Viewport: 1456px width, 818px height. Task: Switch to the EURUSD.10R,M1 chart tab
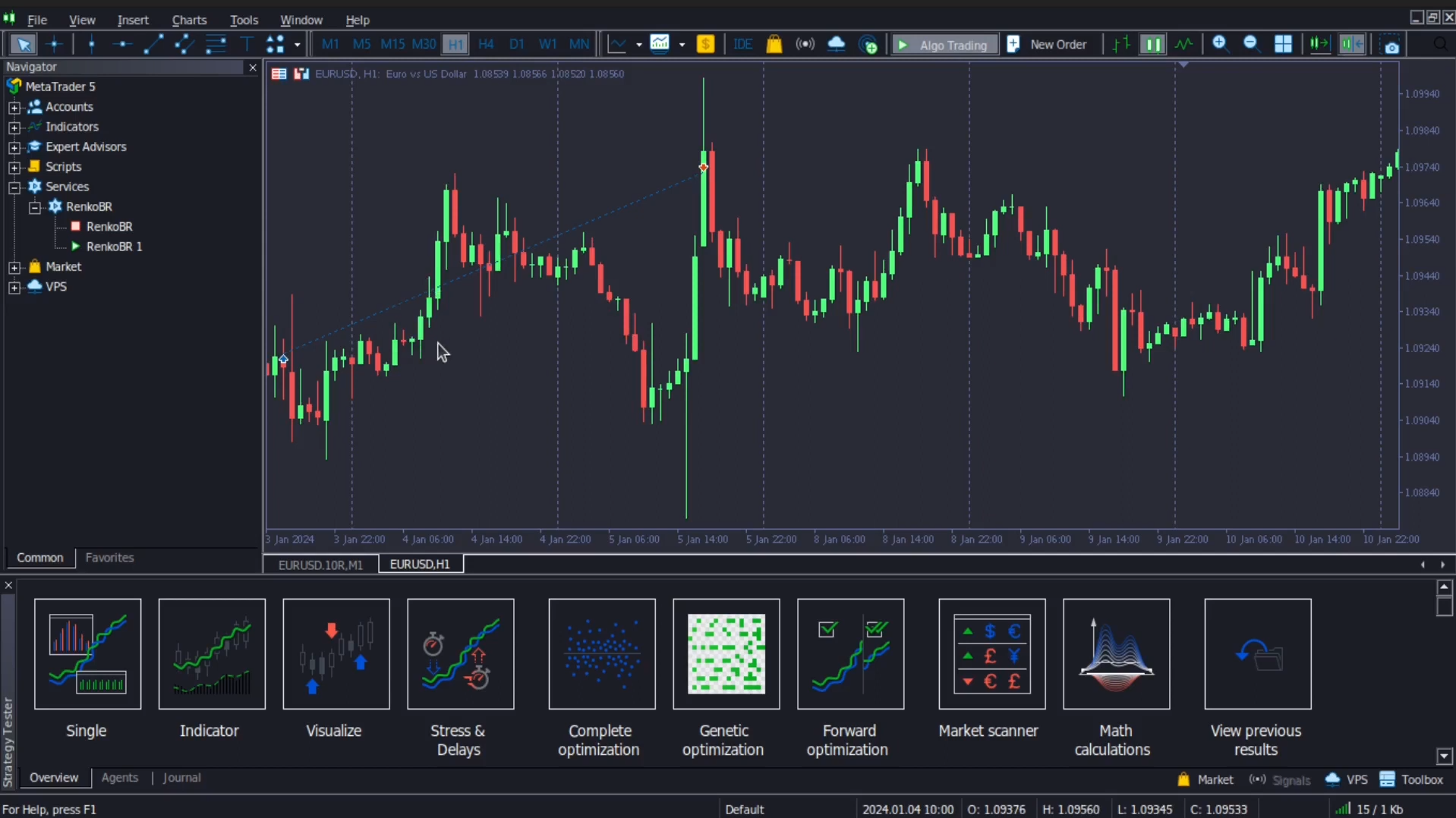point(320,565)
